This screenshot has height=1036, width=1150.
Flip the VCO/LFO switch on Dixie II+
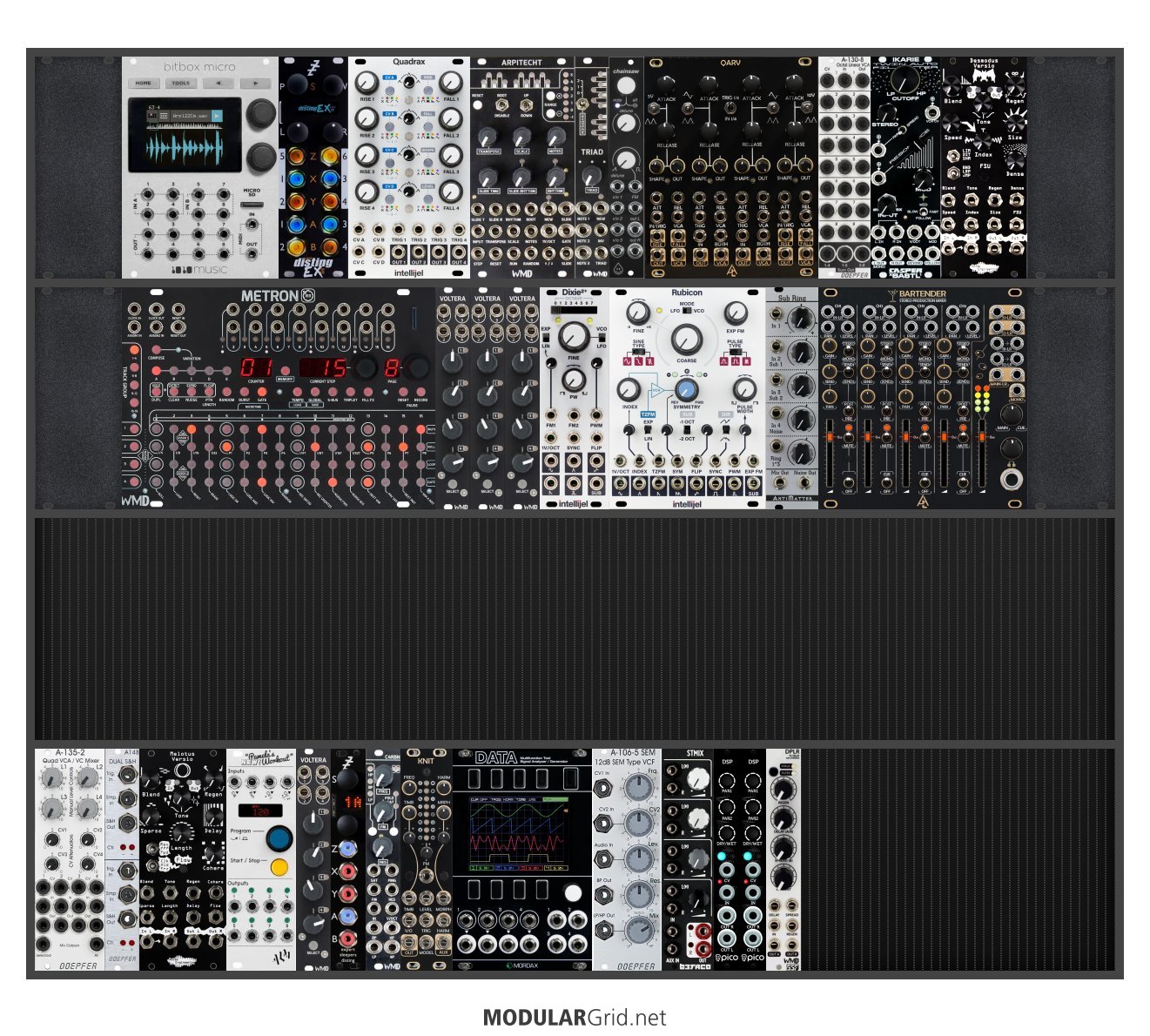(x=601, y=337)
